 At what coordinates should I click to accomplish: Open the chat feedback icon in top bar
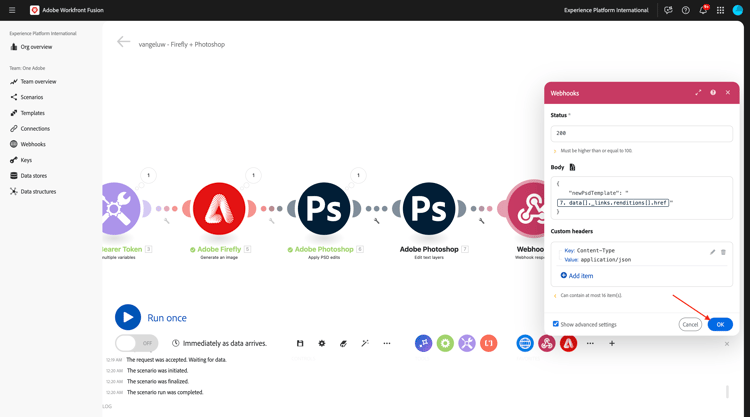(668, 10)
